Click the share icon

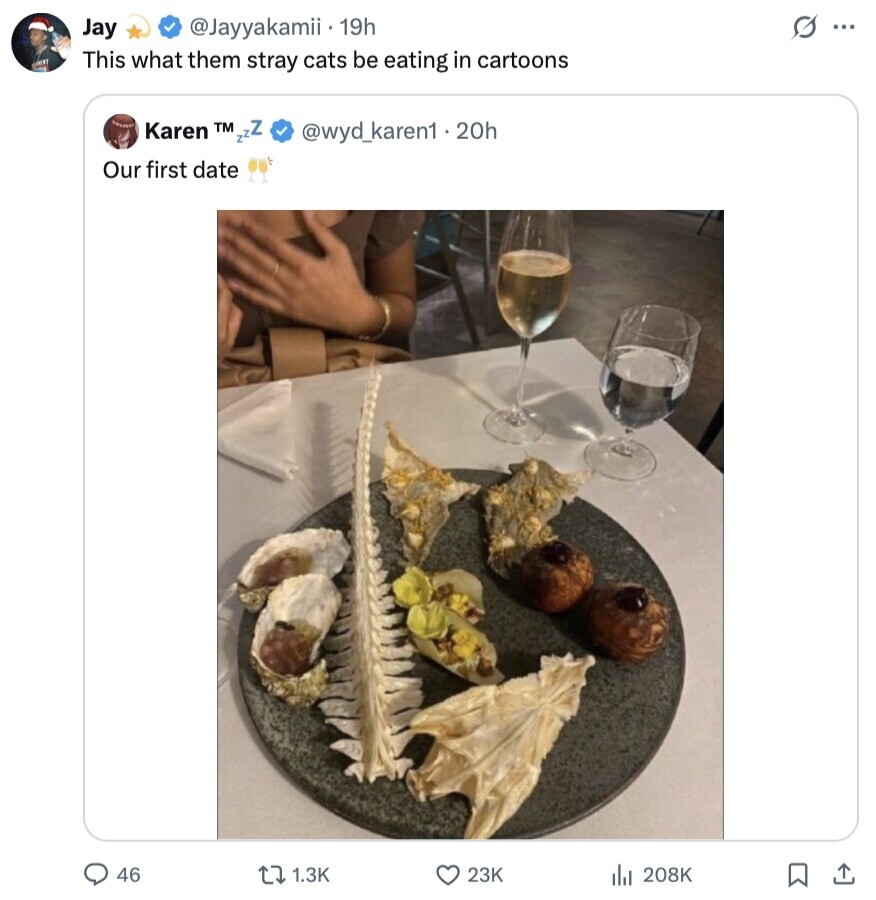coord(844,875)
